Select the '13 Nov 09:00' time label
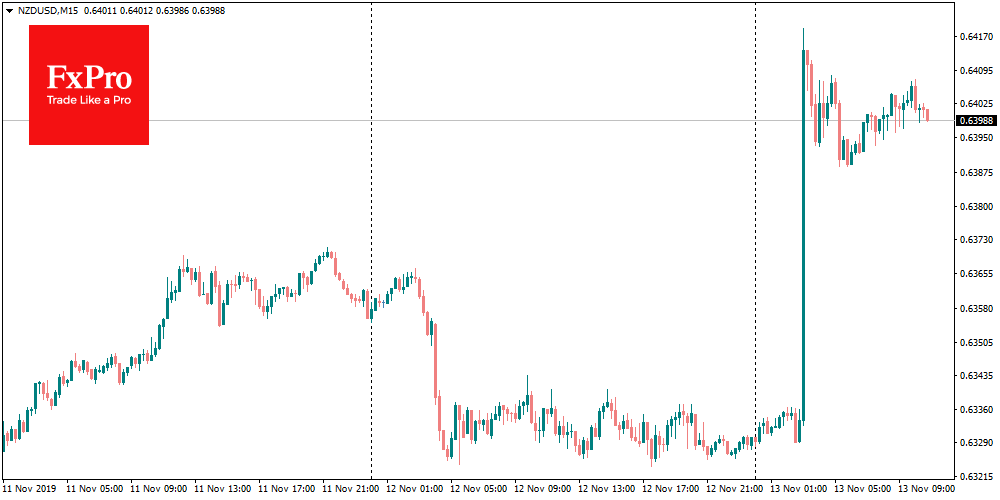This screenshot has width=1000, height=500. coord(925,490)
